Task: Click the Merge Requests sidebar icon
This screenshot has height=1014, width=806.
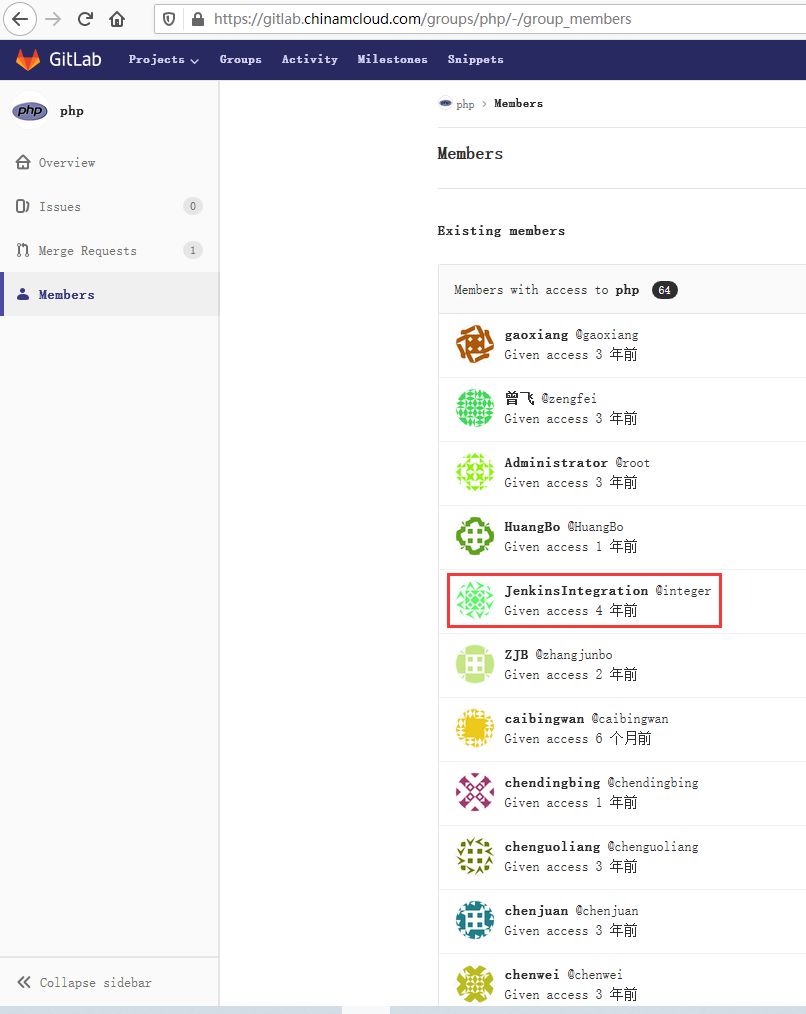Action: 23,250
